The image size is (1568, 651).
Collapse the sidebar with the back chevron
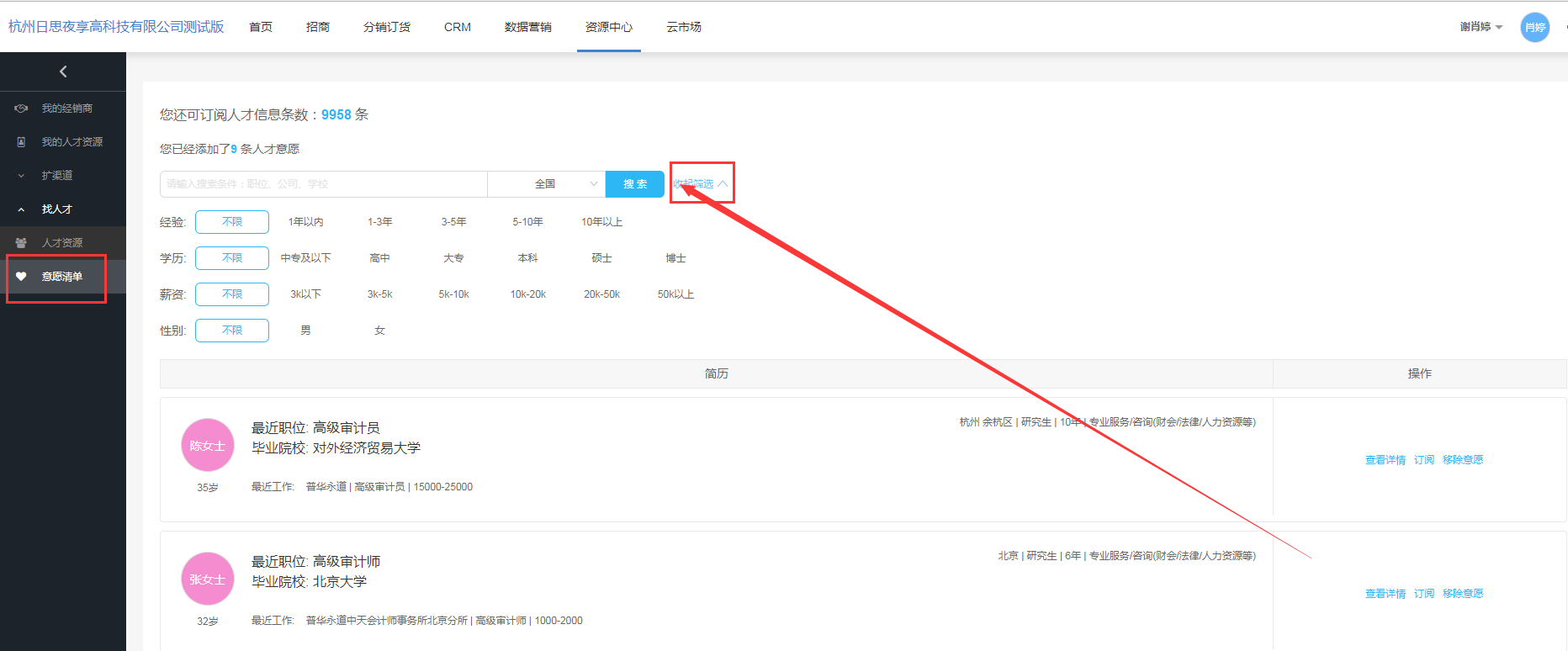(x=63, y=71)
